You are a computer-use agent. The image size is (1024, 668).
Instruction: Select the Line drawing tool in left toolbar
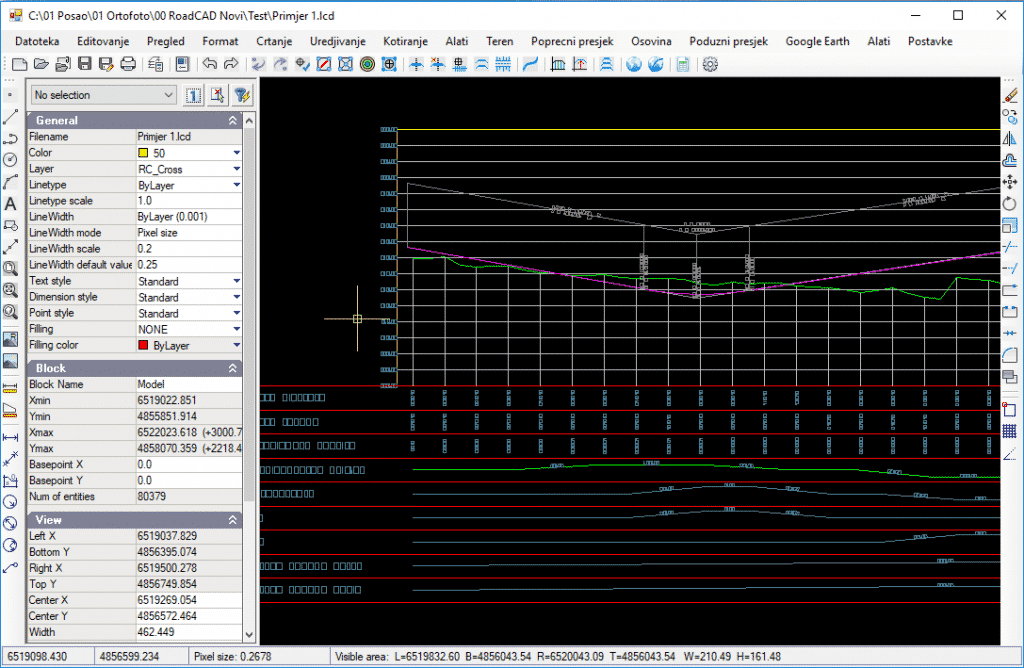(10, 117)
